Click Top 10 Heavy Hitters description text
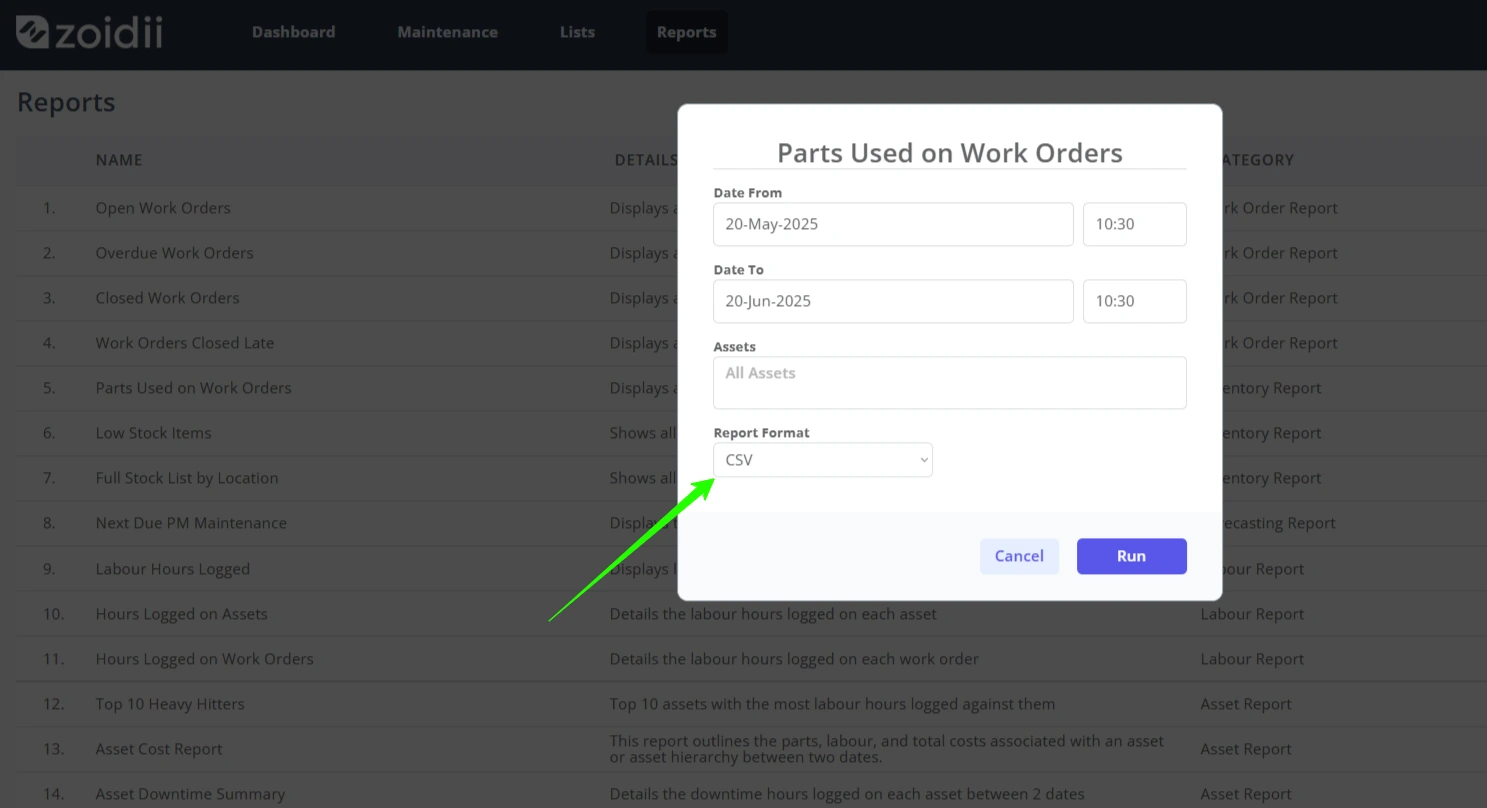Screen dimensions: 1487x808 coord(832,704)
